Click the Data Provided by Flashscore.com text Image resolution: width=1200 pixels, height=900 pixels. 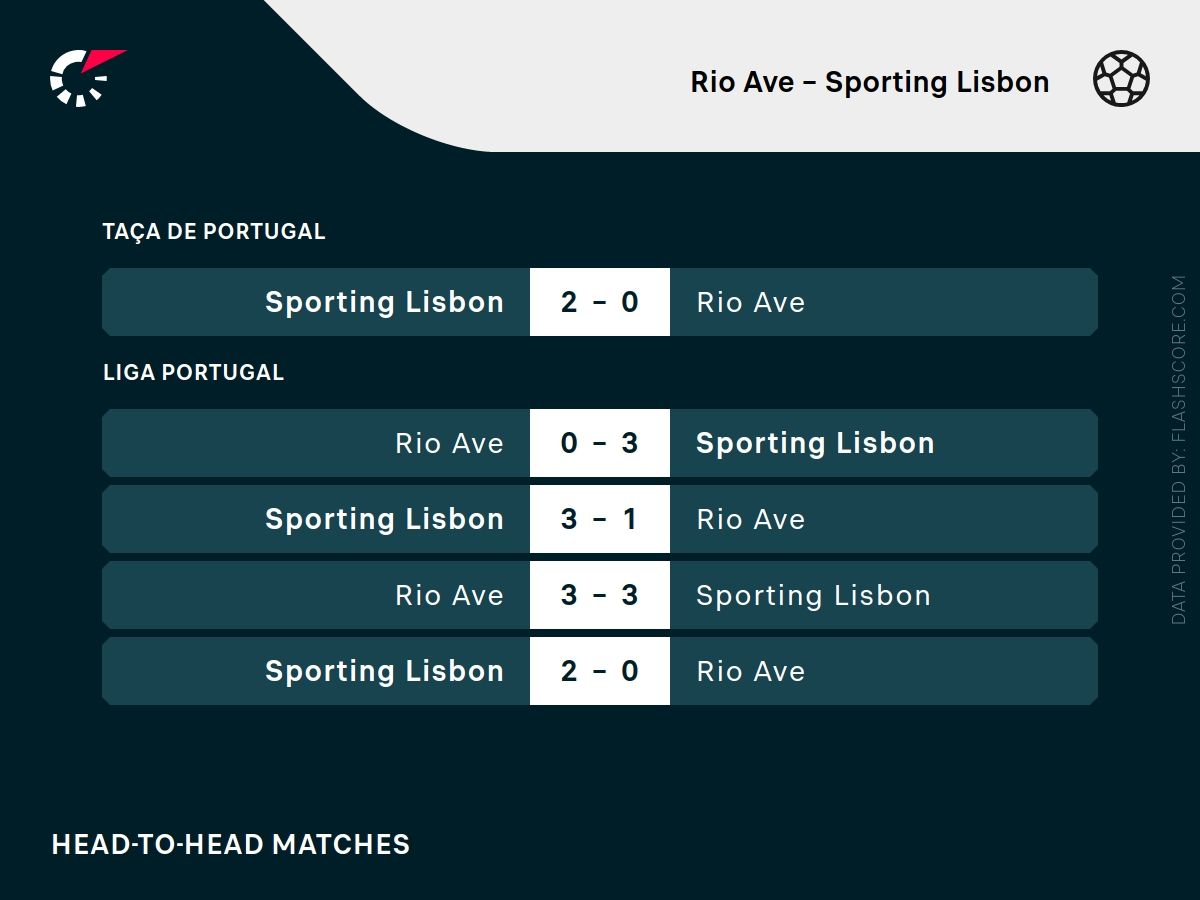tap(1179, 450)
